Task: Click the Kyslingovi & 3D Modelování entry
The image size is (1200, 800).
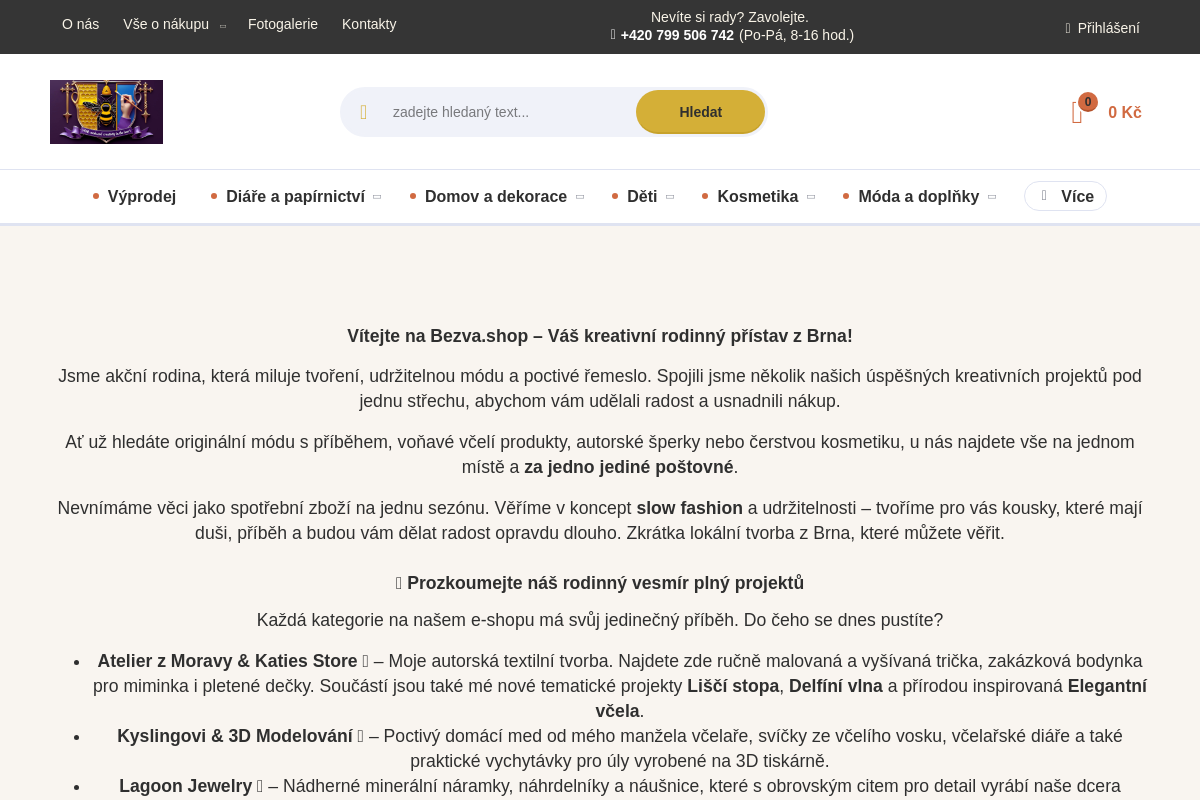Action: click(x=235, y=736)
